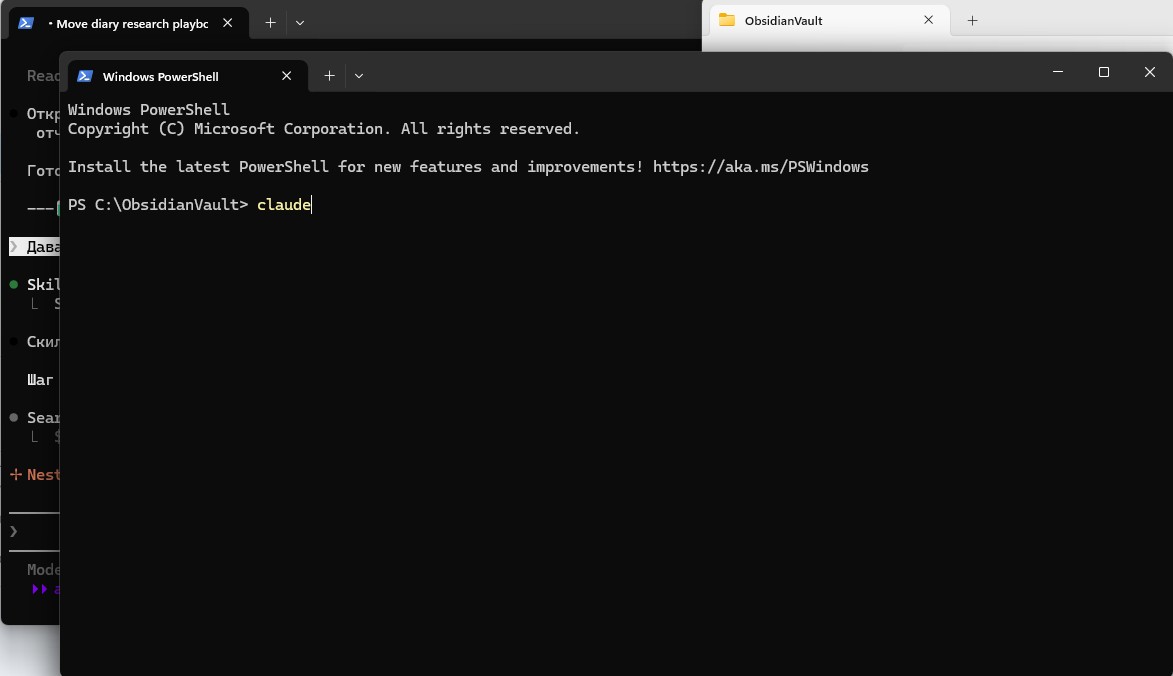Click the input prompt chevron in the background terminal
The width and height of the screenshot is (1173, 676).
[13, 532]
